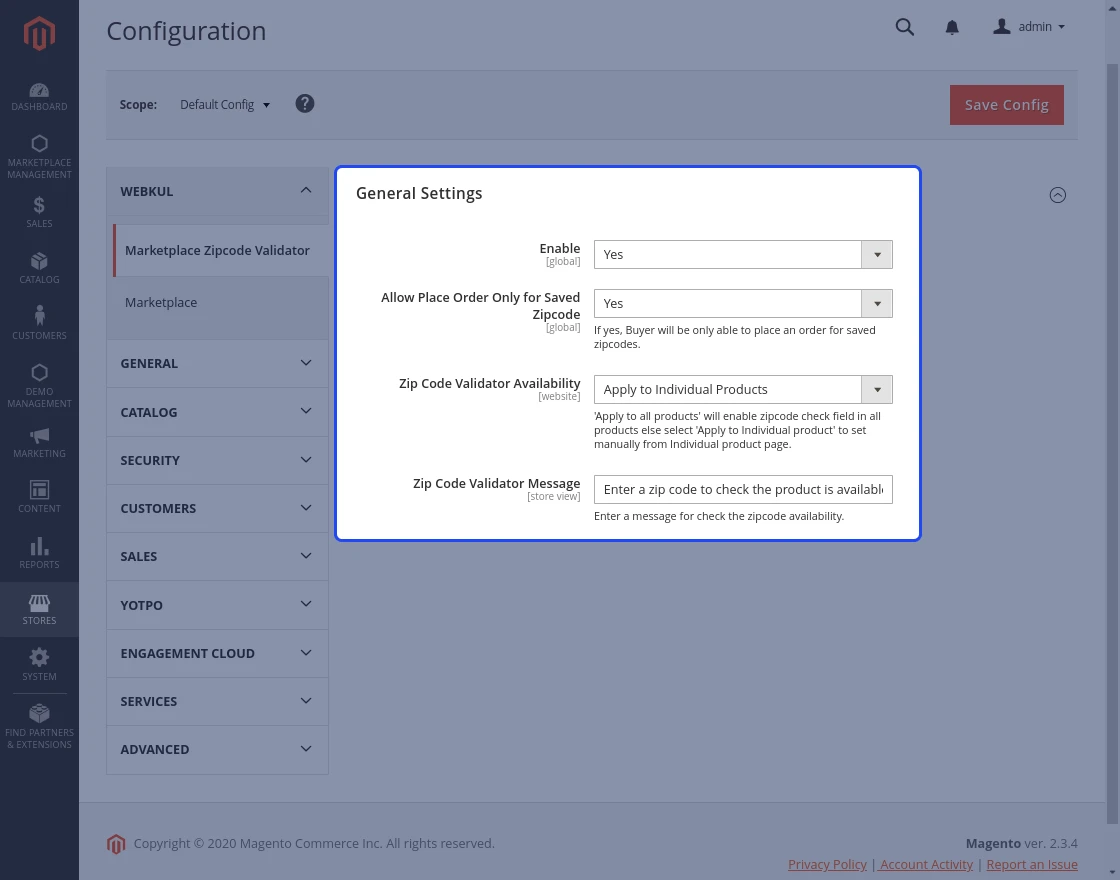This screenshot has width=1120, height=880.
Task: Open the Stores sidebar menu
Action: click(x=39, y=609)
